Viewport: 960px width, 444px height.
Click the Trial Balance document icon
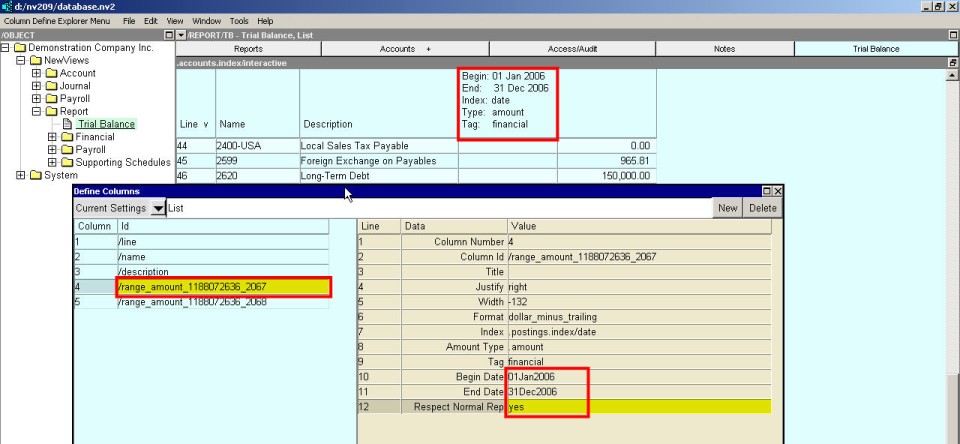click(69, 124)
